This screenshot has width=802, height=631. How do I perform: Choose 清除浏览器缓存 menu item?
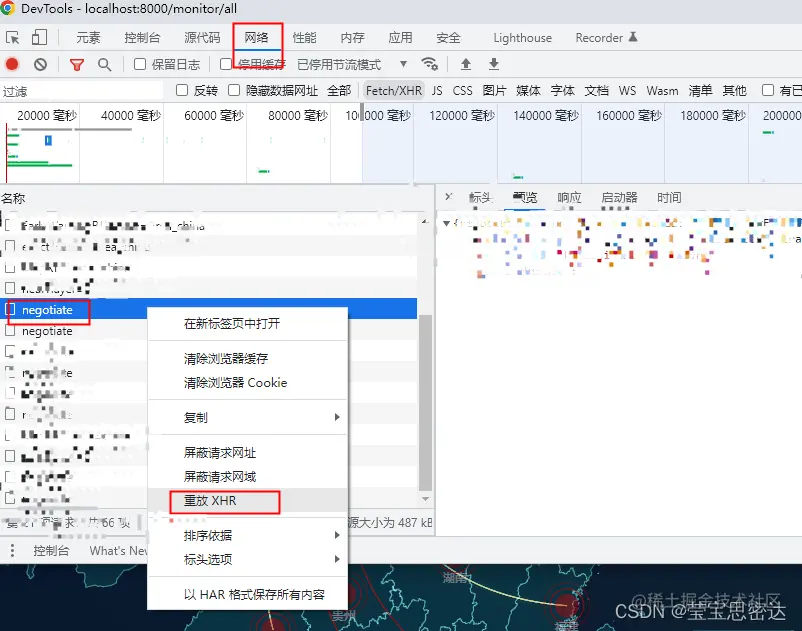tap(248, 358)
